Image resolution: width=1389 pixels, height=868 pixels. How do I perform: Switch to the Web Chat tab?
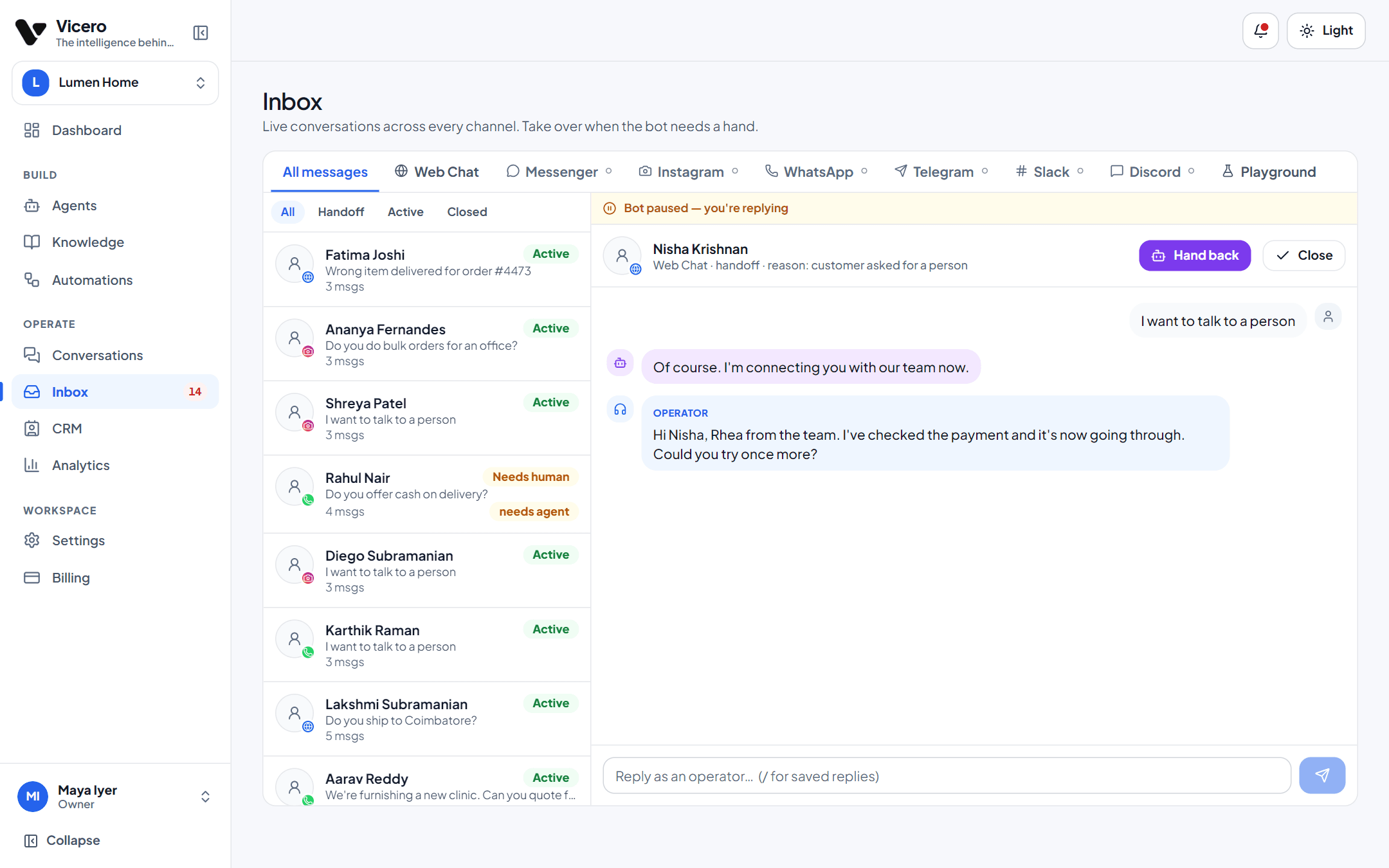click(x=437, y=172)
